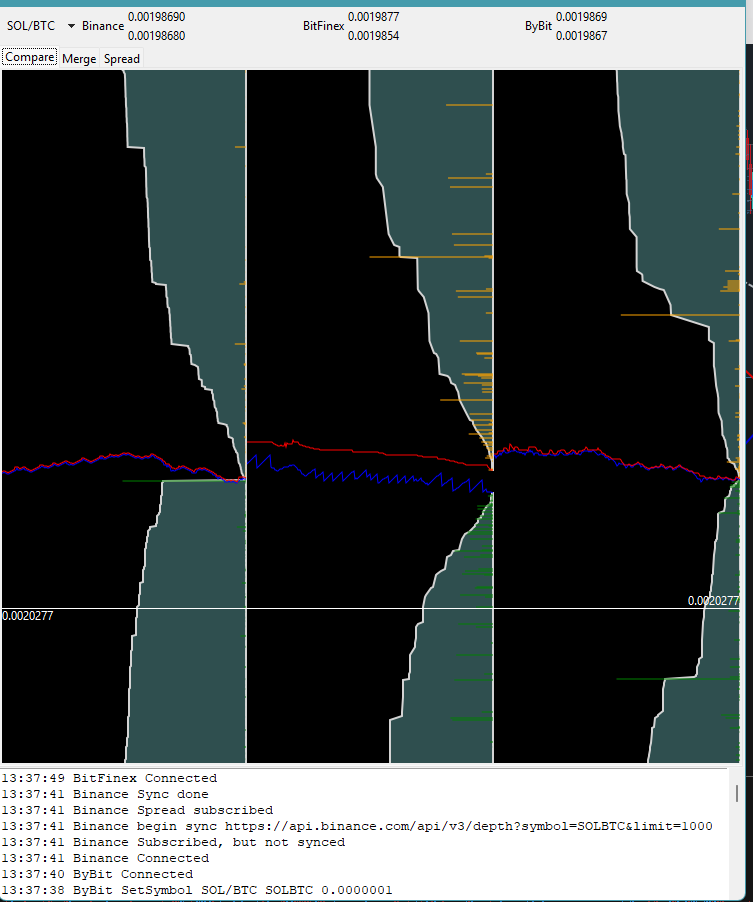Select log line 'Binance Subscribed, but not synced'
Viewport: 753px width, 902px height.
(x=173, y=843)
